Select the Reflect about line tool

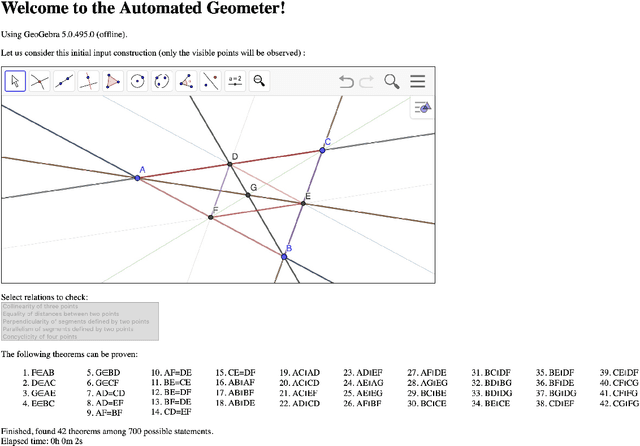coord(211,82)
